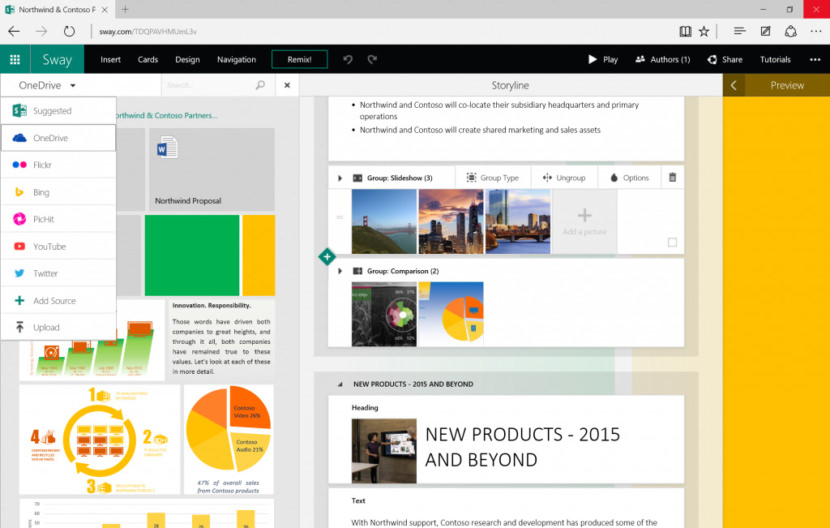Open the browser reading view
The width and height of the screenshot is (830, 528).
pyautogui.click(x=685, y=31)
